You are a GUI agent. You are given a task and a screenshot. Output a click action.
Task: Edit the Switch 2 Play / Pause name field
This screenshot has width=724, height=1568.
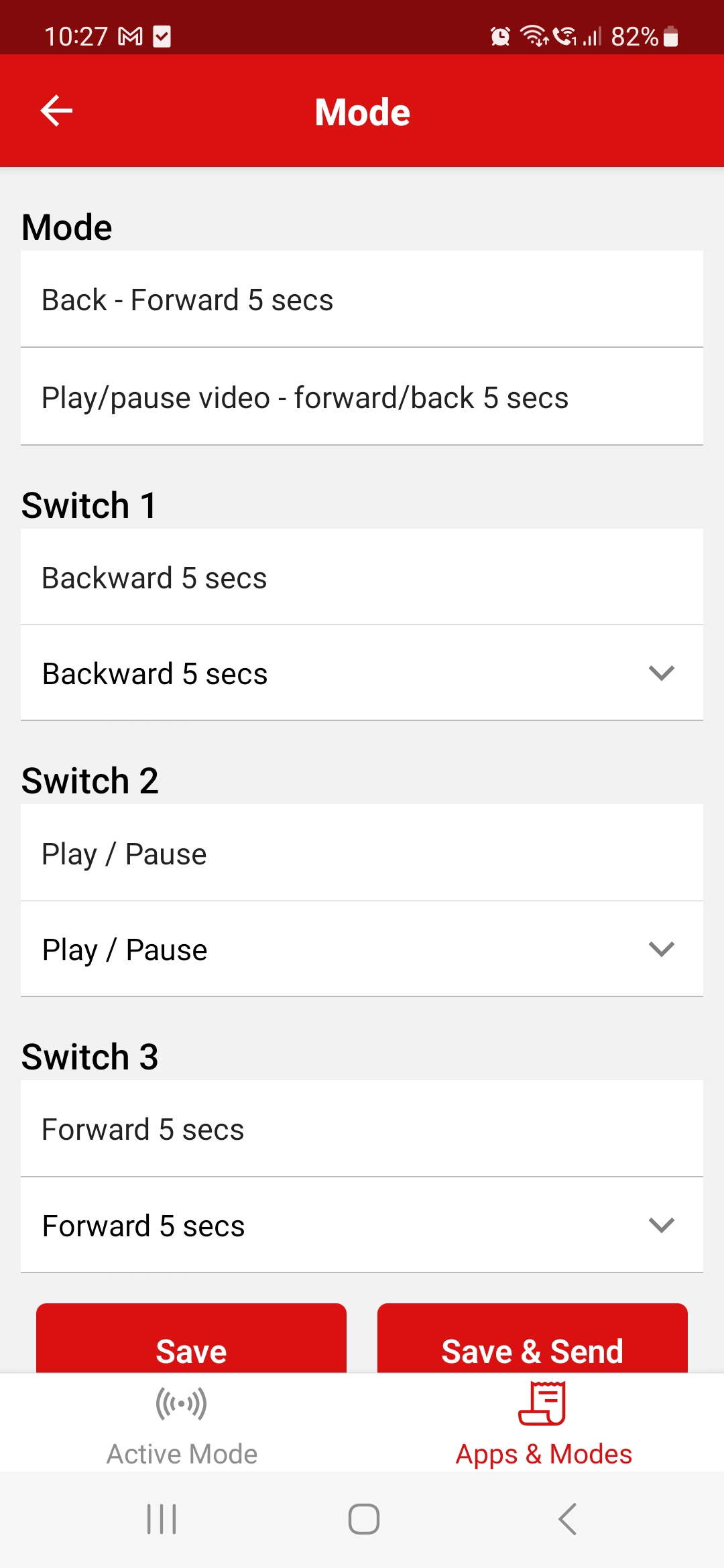point(362,853)
